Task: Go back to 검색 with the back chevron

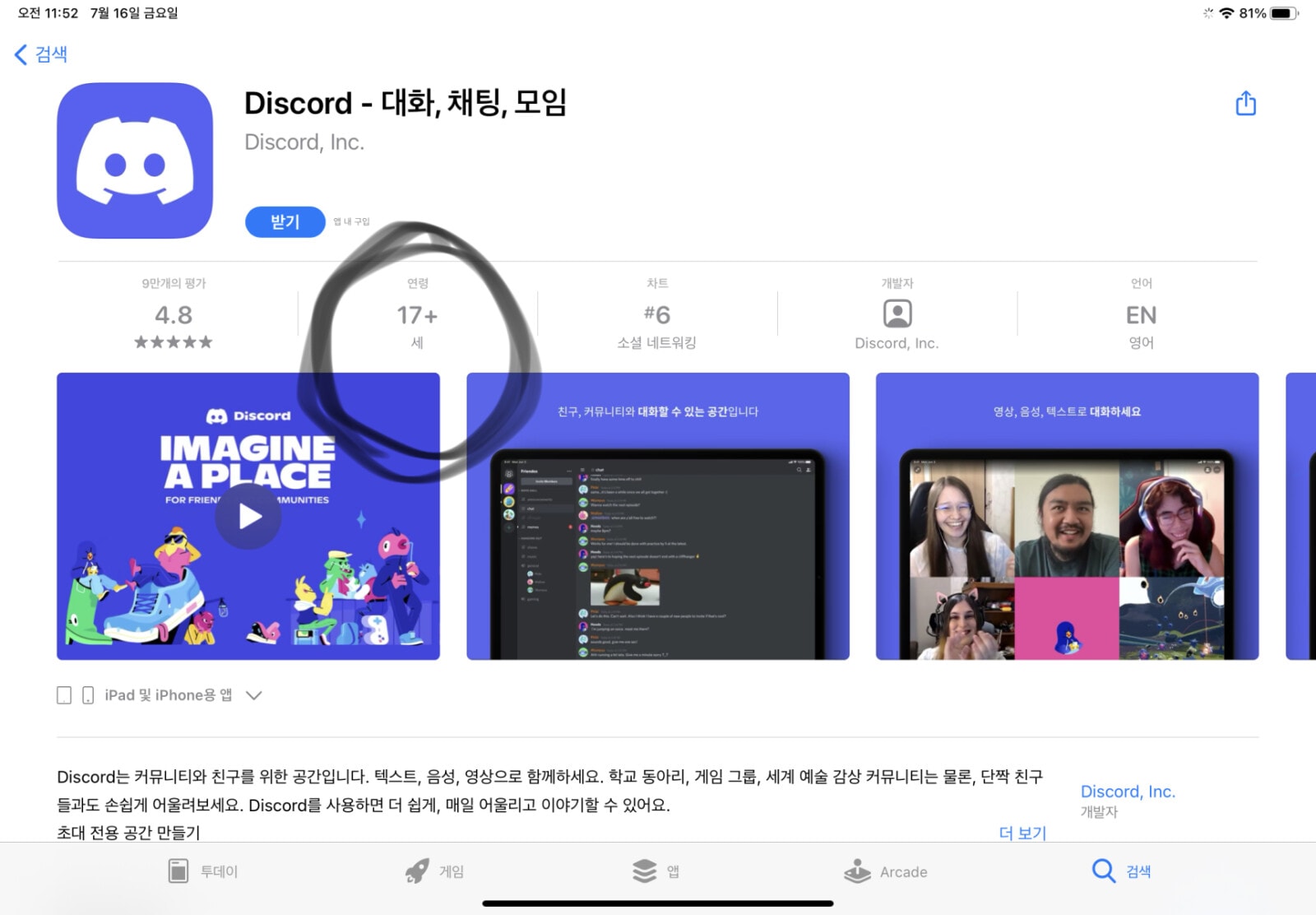Action: click(41, 54)
